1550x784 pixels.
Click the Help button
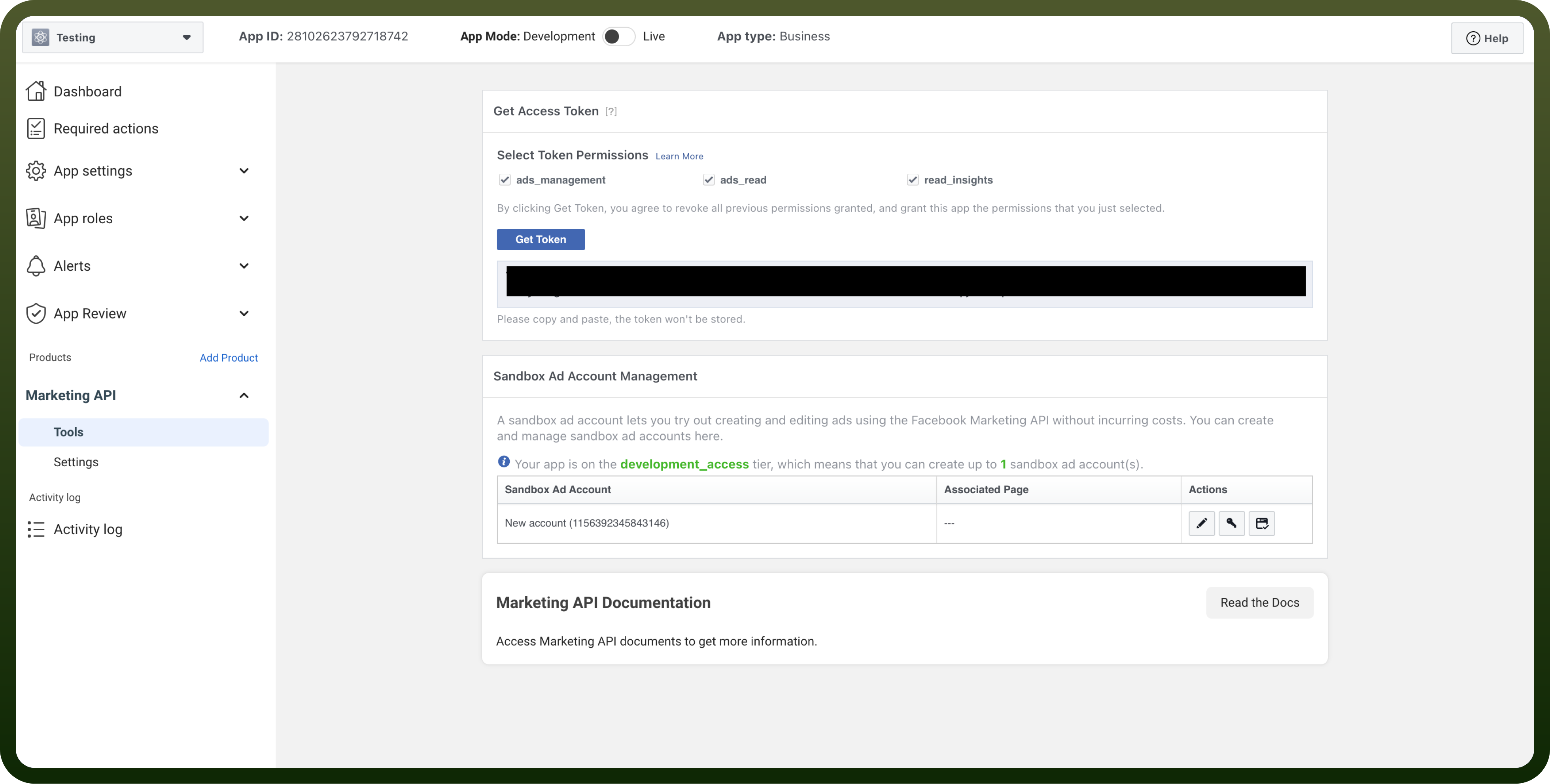click(1487, 38)
